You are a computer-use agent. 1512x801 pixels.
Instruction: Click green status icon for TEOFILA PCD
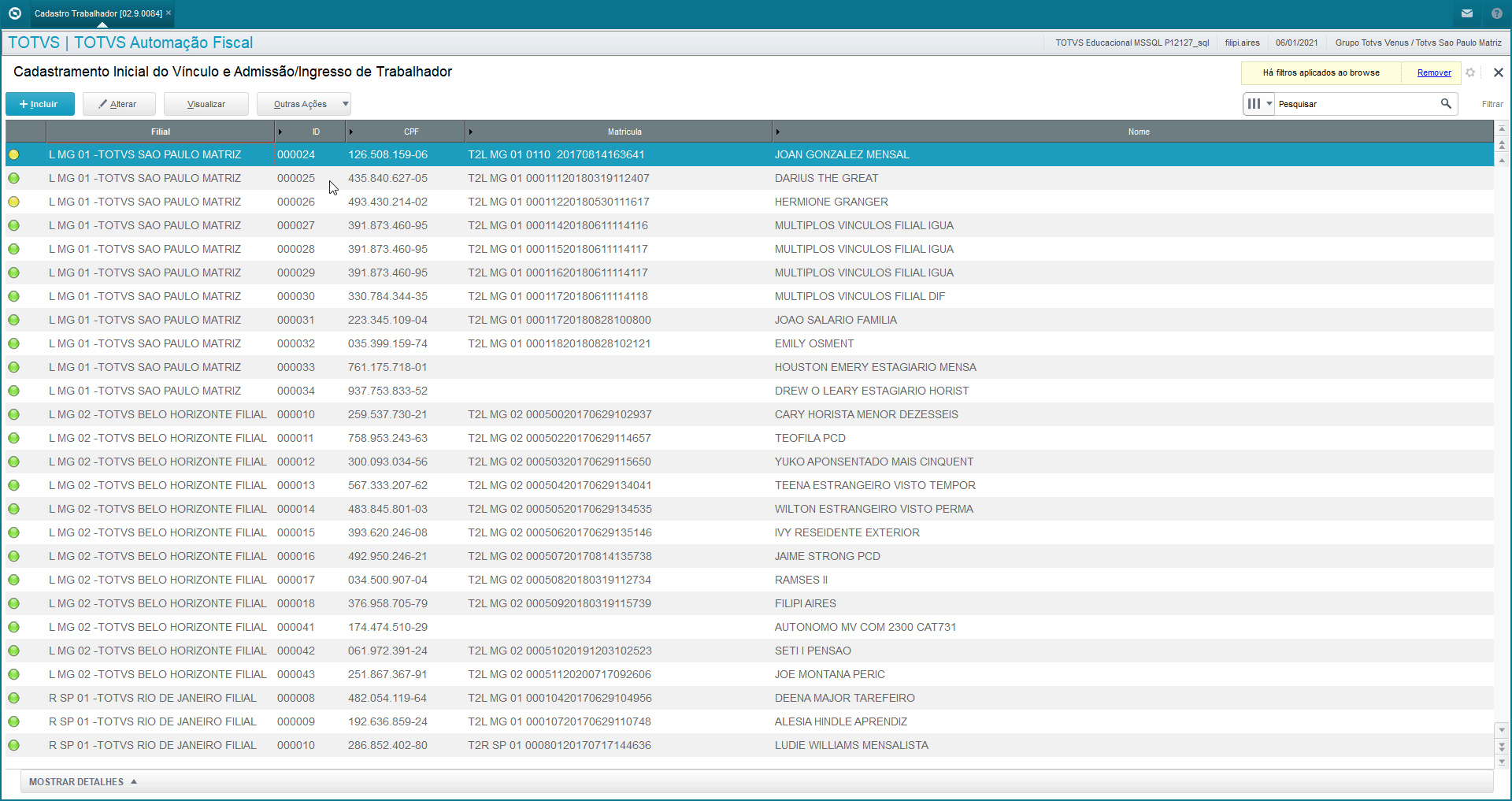(14, 438)
